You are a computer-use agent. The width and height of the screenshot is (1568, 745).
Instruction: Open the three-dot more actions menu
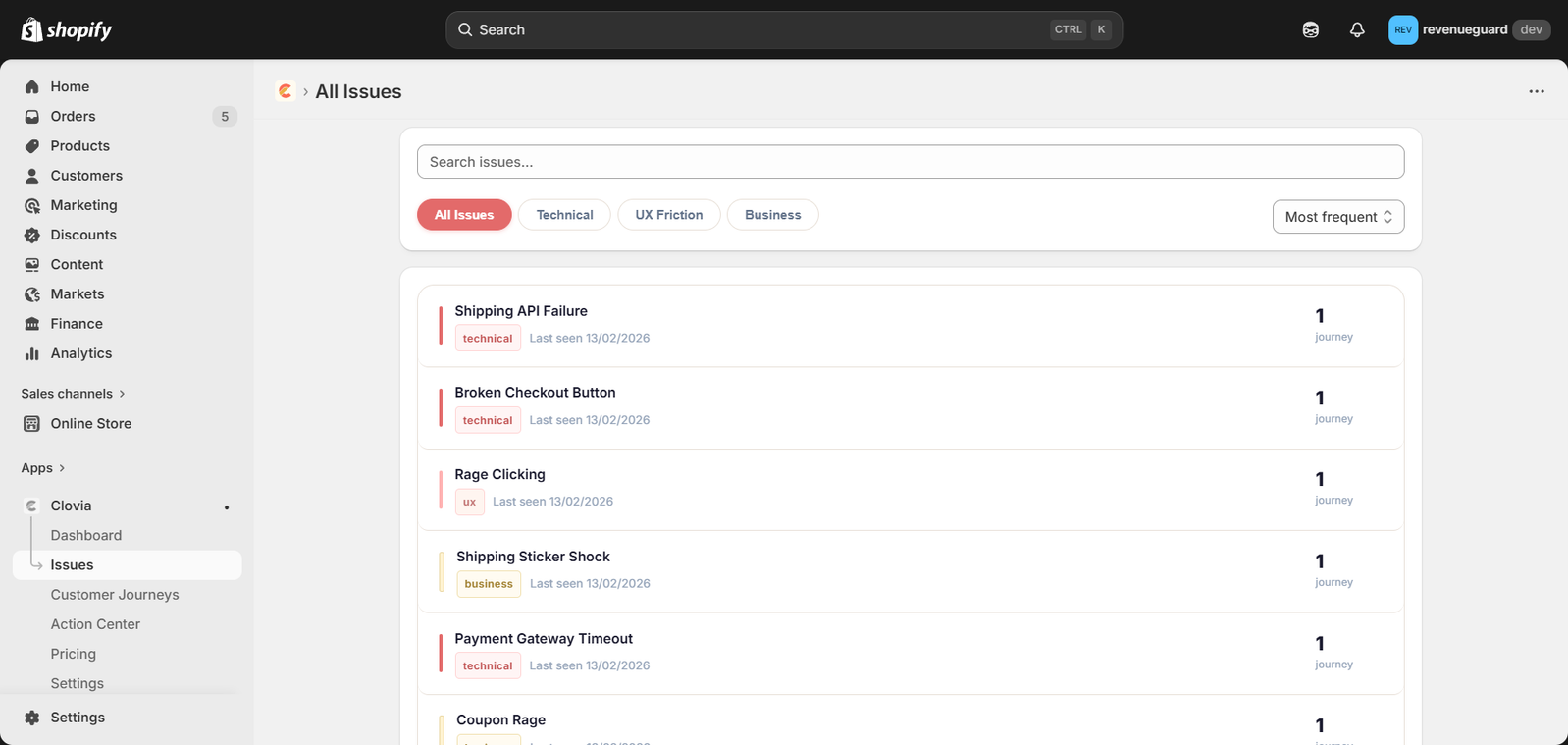[1537, 91]
